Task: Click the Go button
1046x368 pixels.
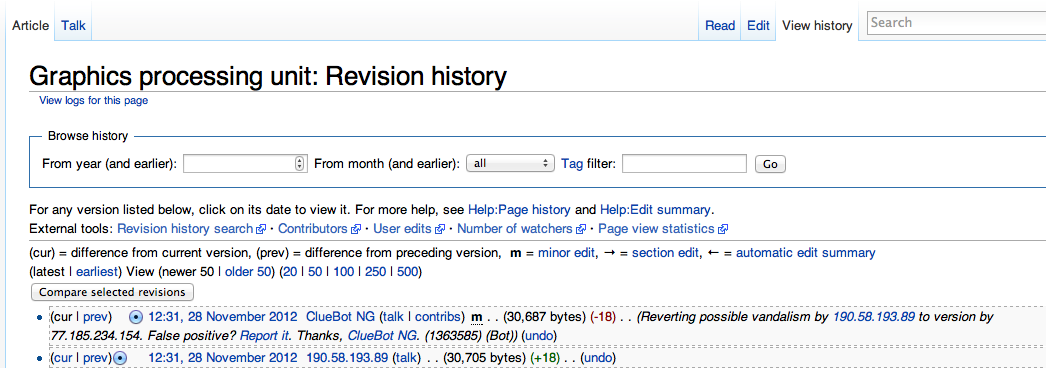Action: 770,164
